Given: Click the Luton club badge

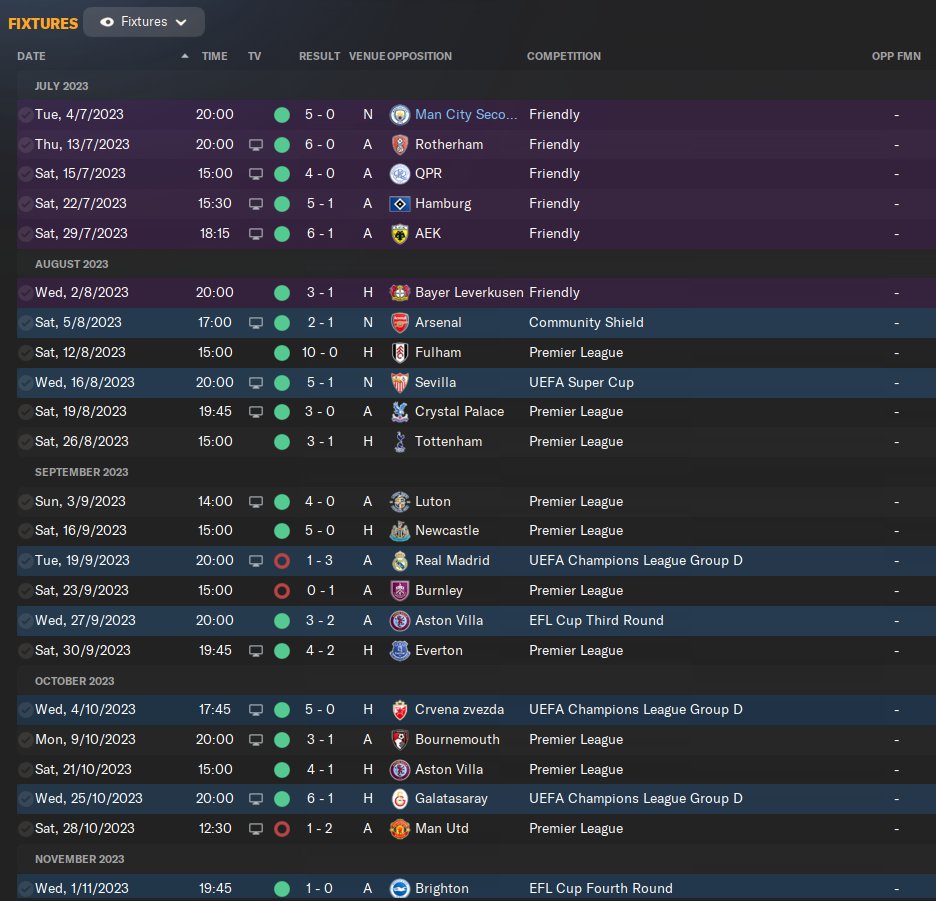Looking at the screenshot, I should [399, 502].
